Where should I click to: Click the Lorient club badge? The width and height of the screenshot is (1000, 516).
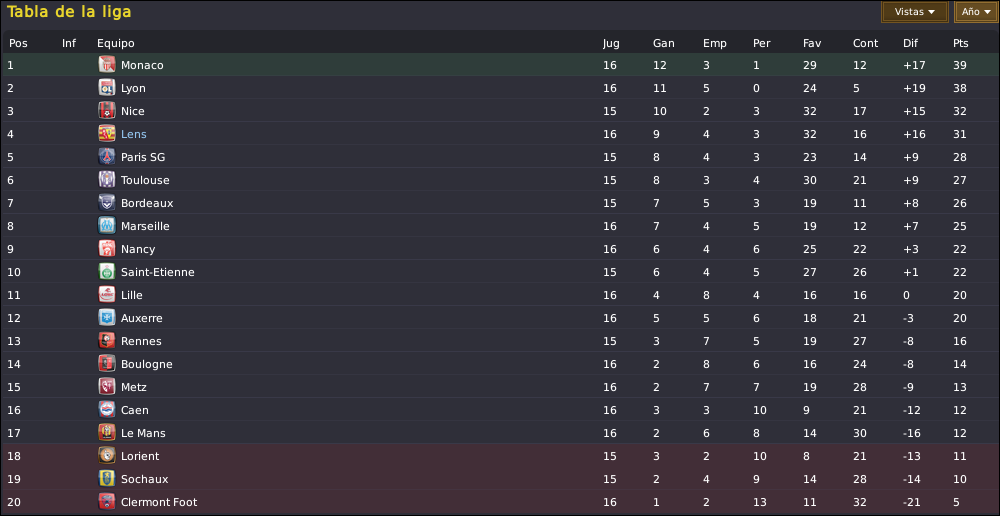pyautogui.click(x=107, y=456)
